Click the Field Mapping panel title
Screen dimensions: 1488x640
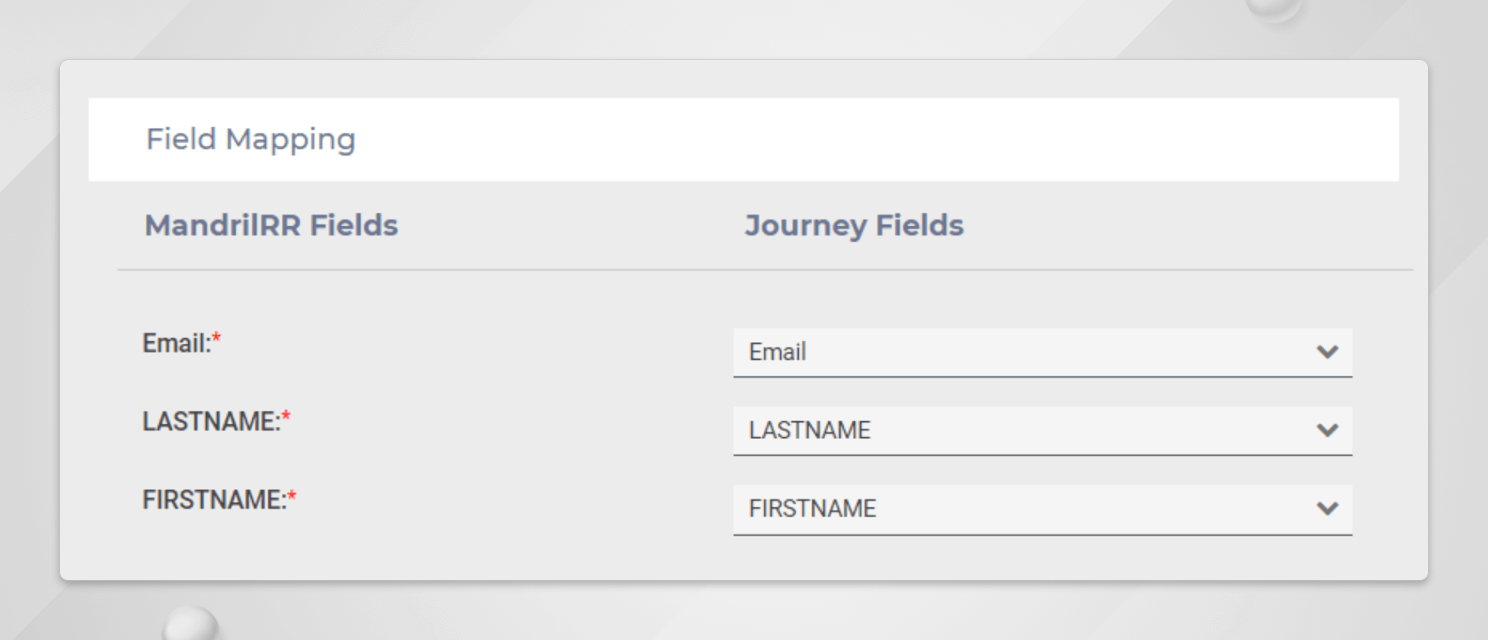click(x=251, y=139)
